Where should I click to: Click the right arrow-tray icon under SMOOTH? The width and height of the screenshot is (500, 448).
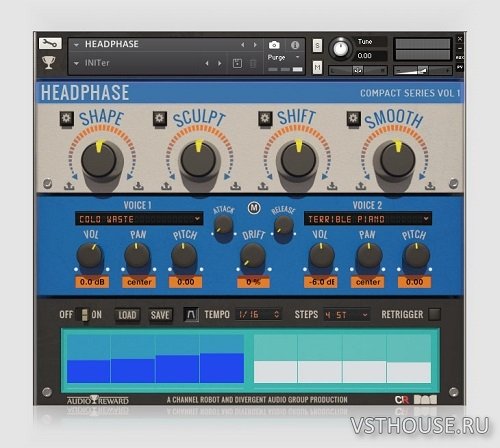430,186
